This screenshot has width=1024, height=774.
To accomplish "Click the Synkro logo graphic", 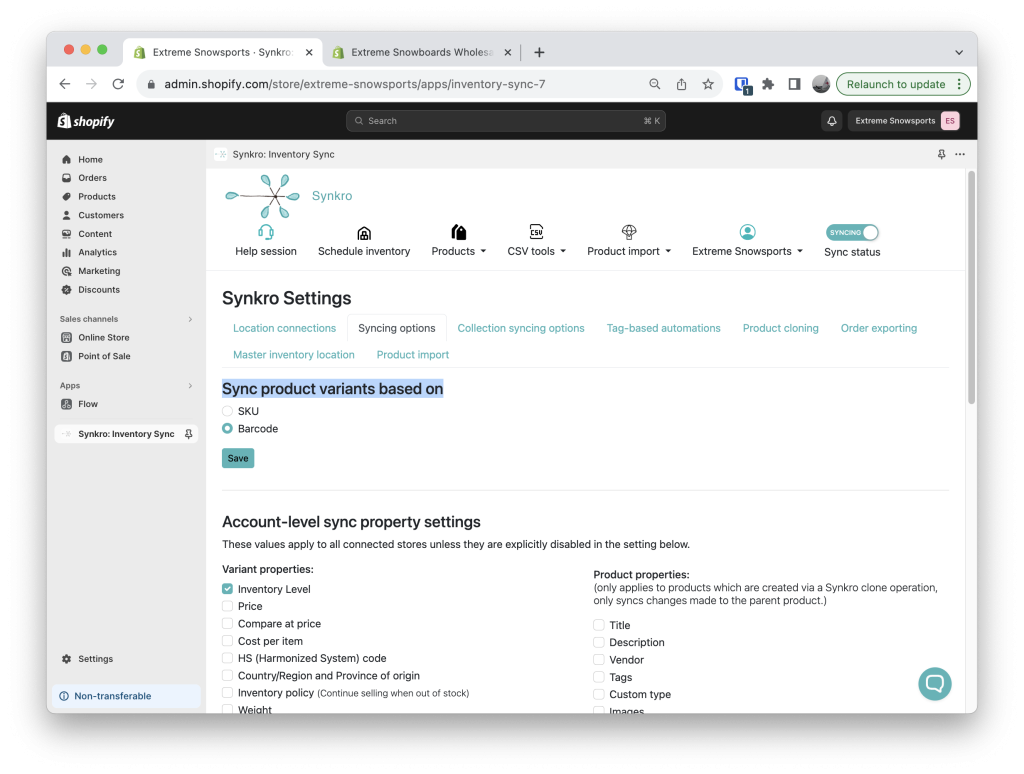I will (x=263, y=196).
